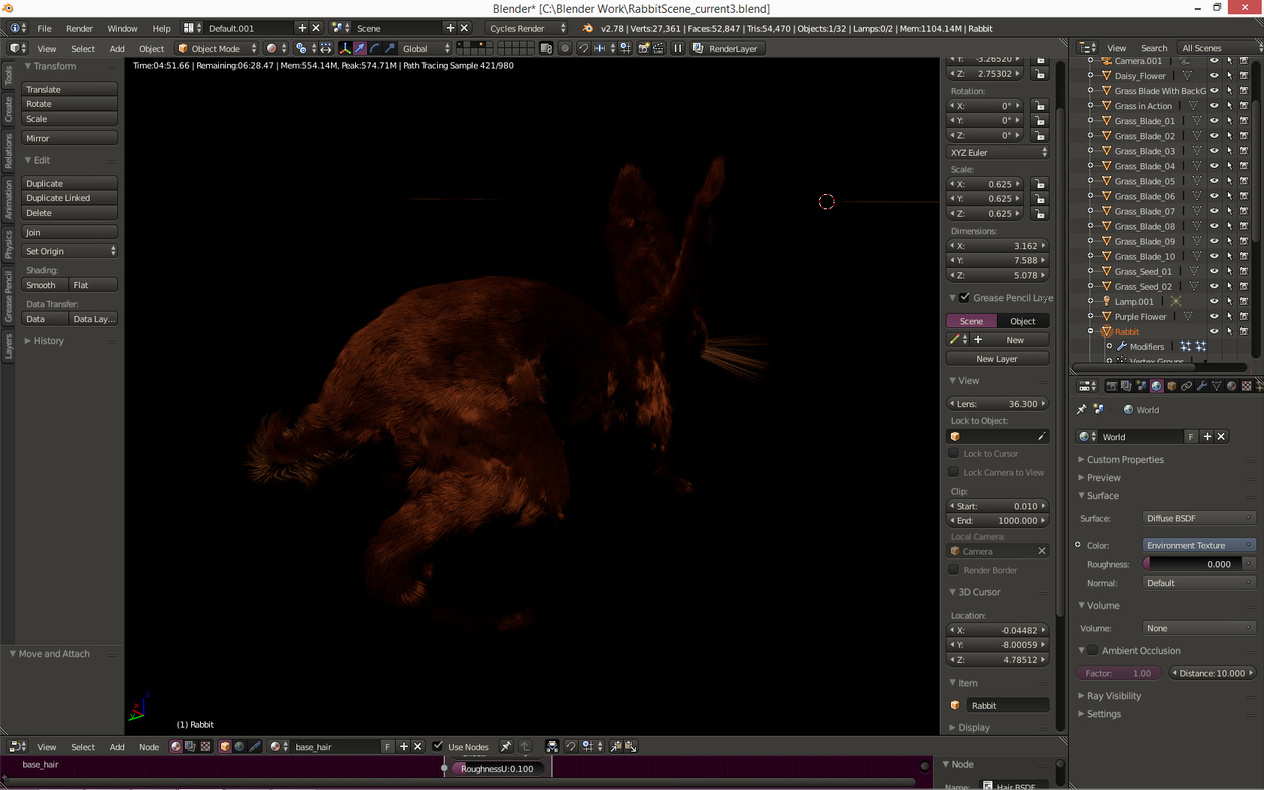Click the Texture properties checkerboard tab
This screenshot has width=1264, height=790.
pyautogui.click(x=1246, y=386)
